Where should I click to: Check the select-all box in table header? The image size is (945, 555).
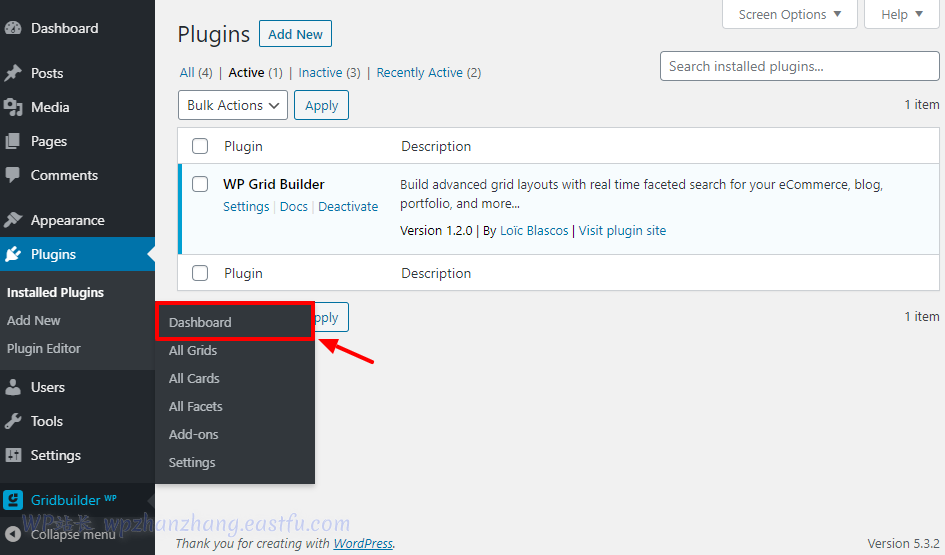200,146
